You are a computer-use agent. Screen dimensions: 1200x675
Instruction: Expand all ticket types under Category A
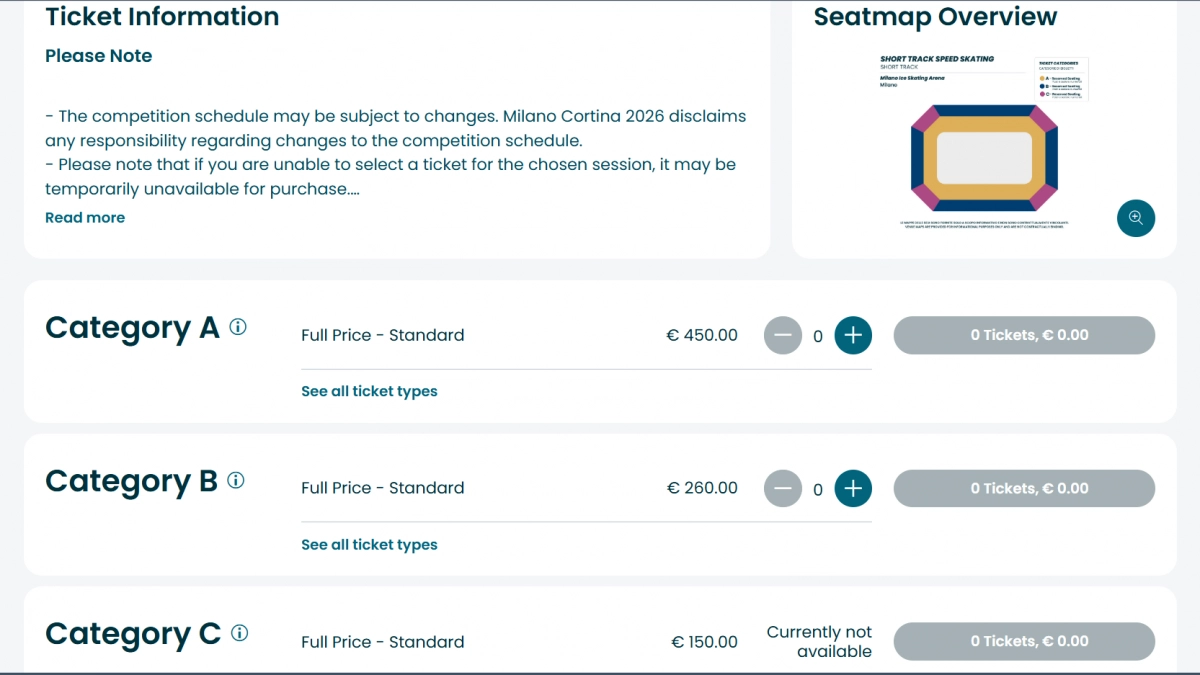369,391
